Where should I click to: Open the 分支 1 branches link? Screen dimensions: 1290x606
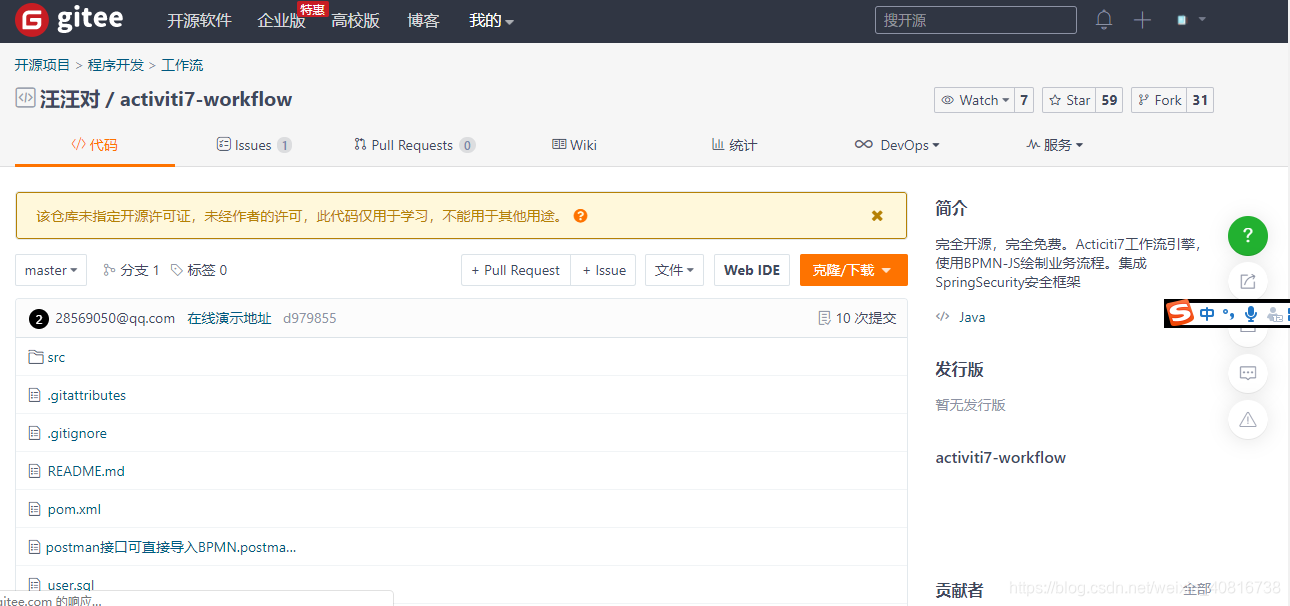click(x=131, y=270)
